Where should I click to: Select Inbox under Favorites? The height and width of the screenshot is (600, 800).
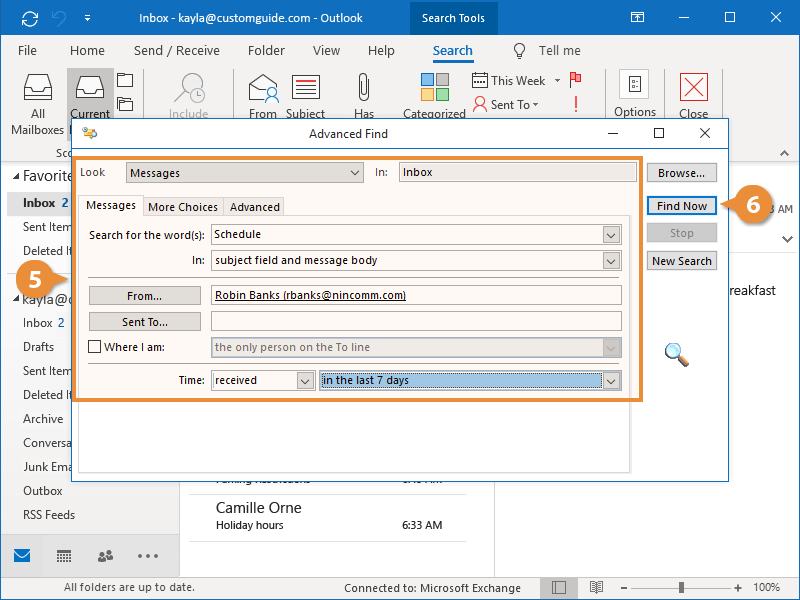39,203
